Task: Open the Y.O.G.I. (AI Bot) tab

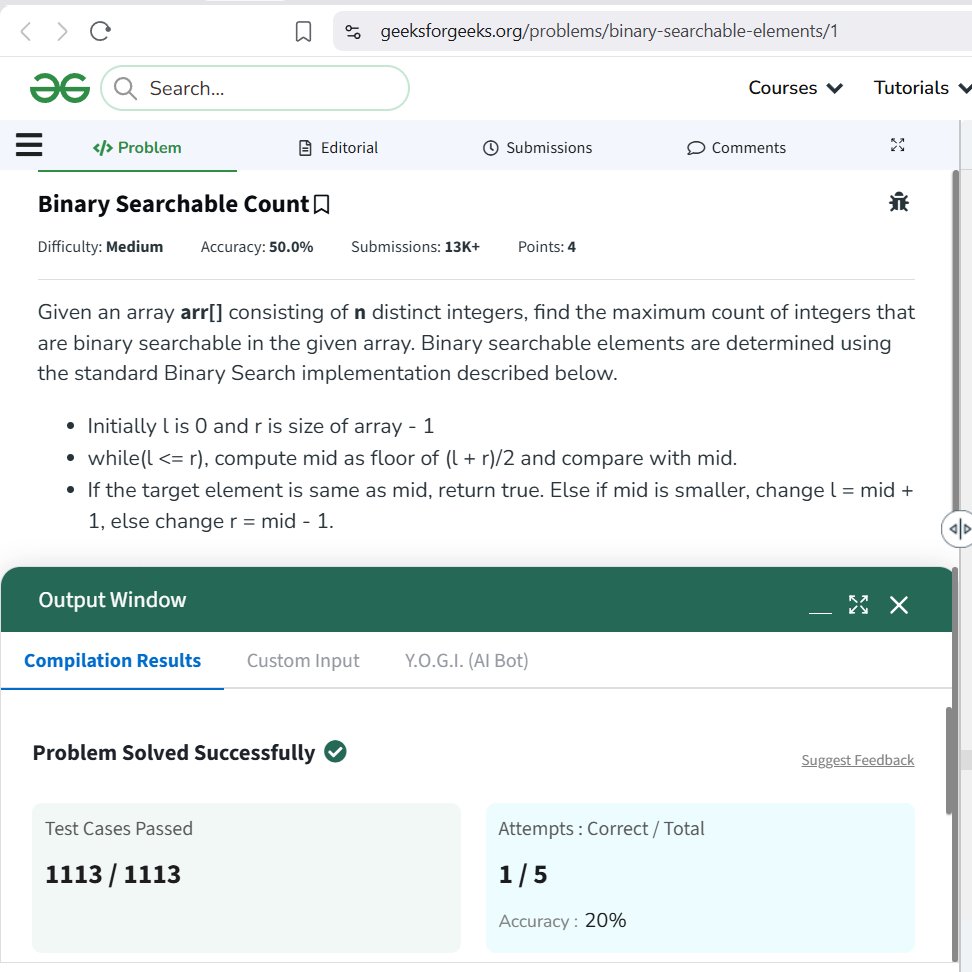Action: (466, 661)
